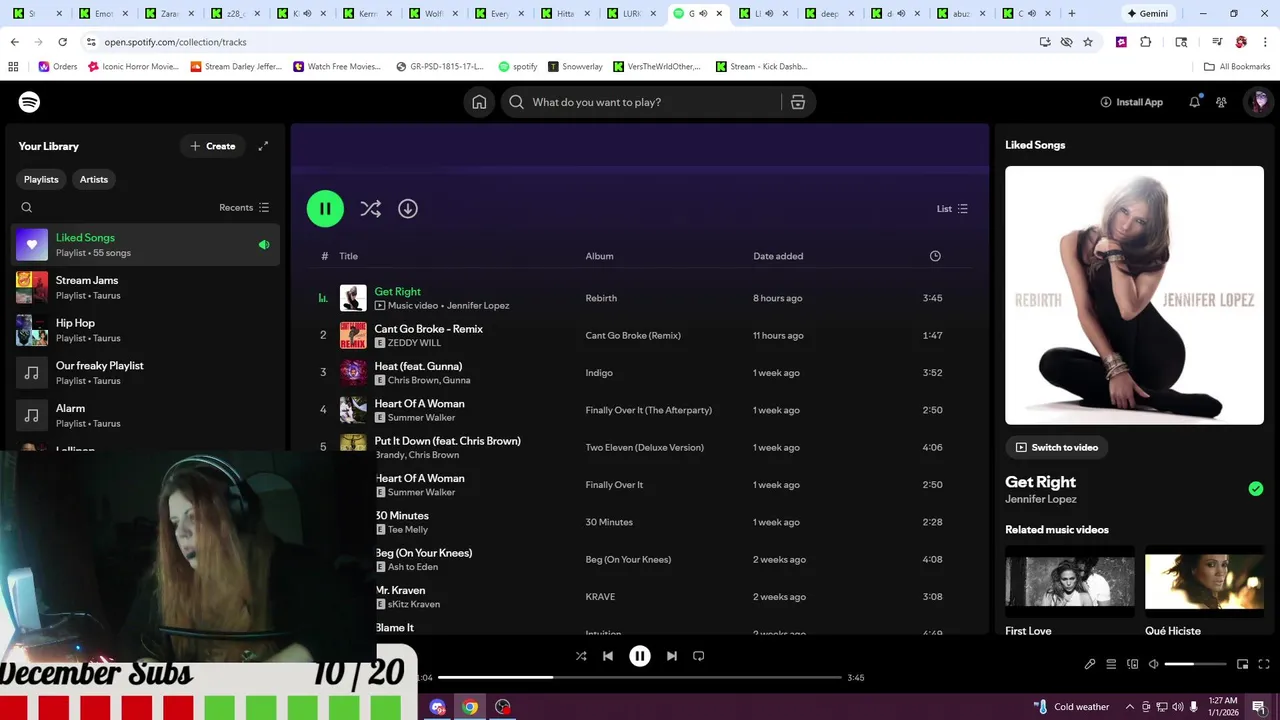
Task: Sort tracks by Date added column
Action: (x=778, y=256)
